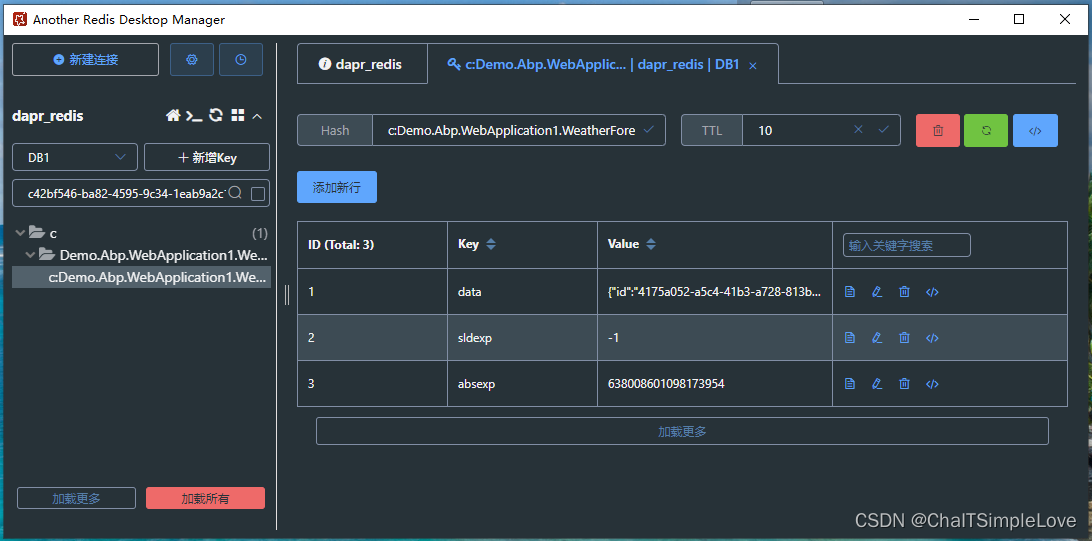Edit the absexp row
1092x541 pixels.
(877, 384)
